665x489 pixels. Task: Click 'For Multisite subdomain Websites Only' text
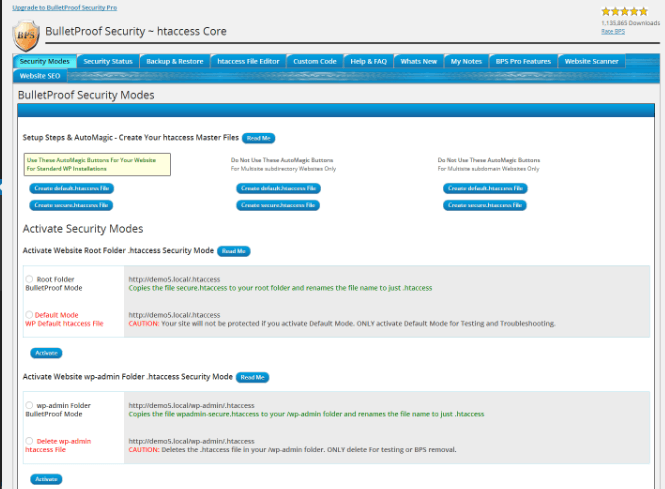489,169
